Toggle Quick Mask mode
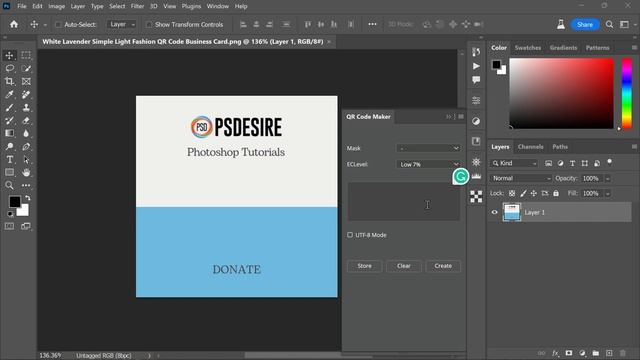The image size is (640, 360). click(x=9, y=226)
